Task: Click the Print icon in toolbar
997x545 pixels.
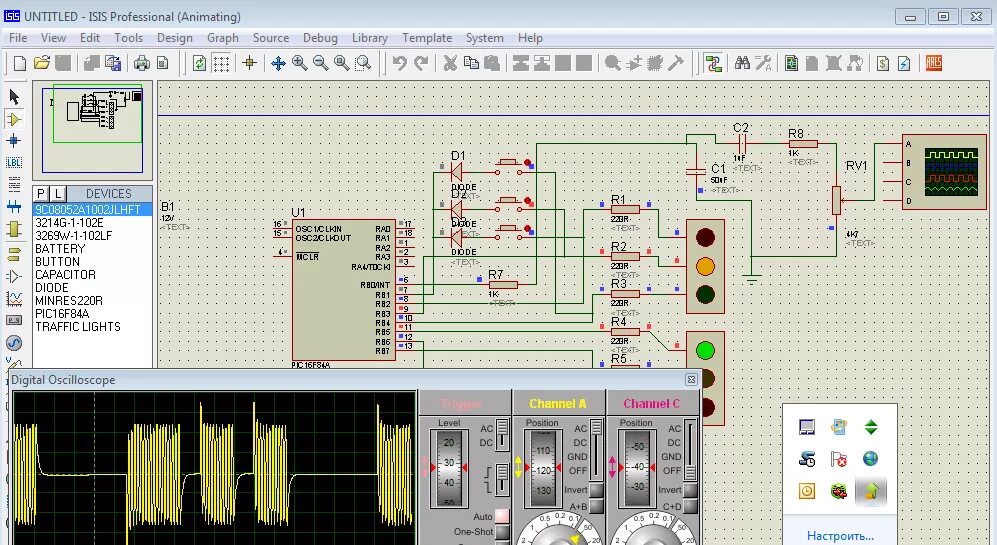Action: coord(141,63)
